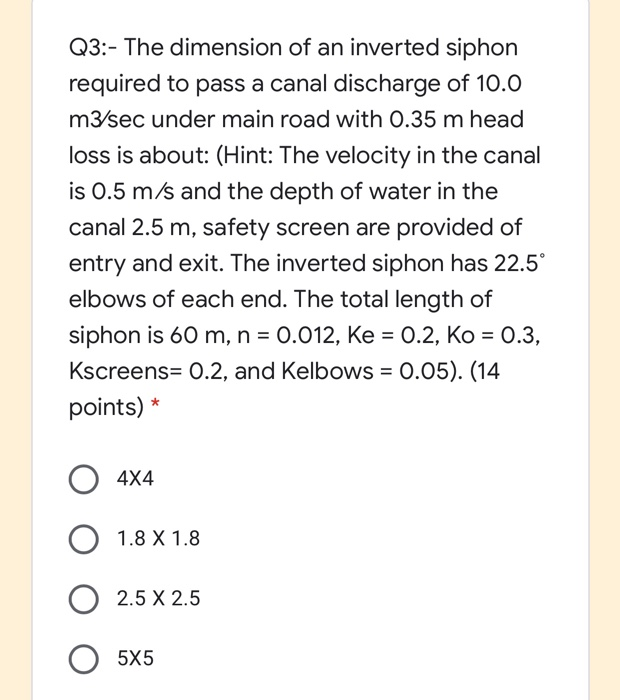Mark the 5X5 radio circle

(x=83, y=659)
